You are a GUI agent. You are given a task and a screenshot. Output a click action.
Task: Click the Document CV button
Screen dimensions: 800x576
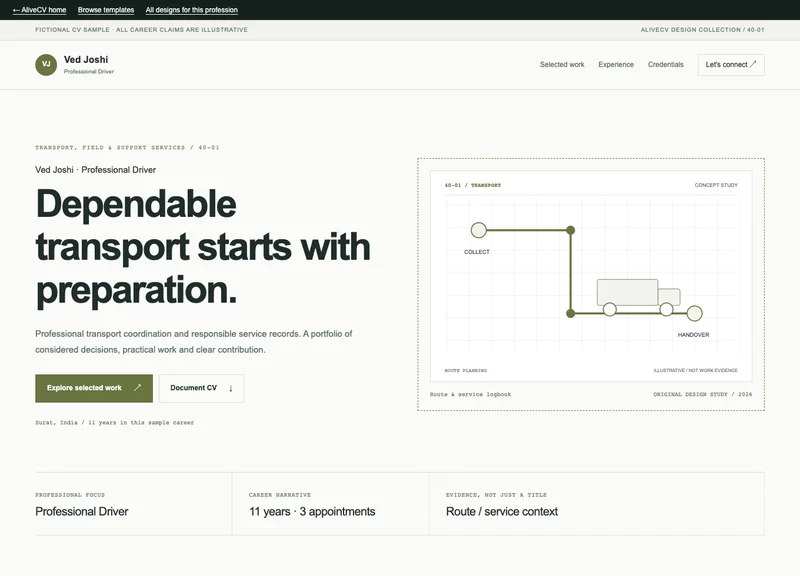coord(201,388)
